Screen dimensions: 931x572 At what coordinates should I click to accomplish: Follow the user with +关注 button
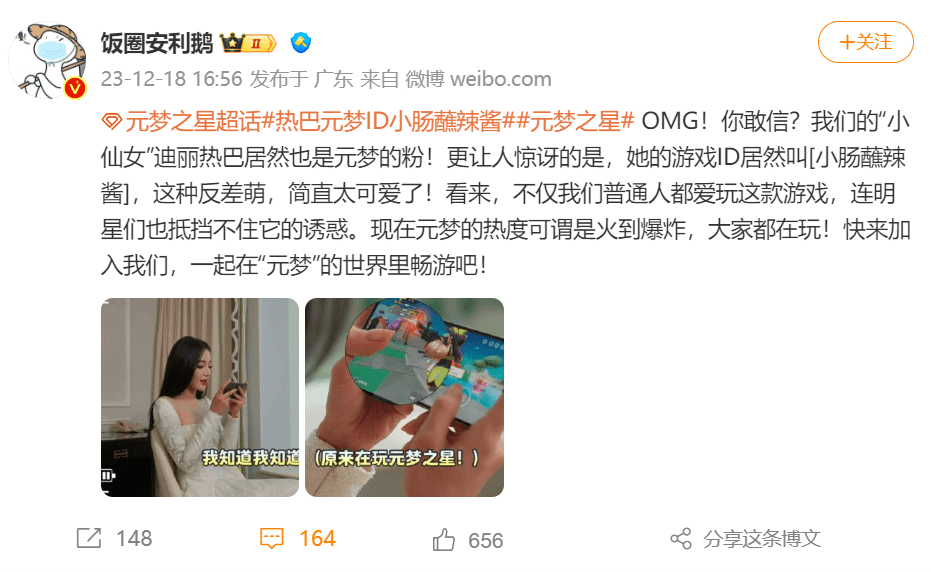click(x=866, y=42)
